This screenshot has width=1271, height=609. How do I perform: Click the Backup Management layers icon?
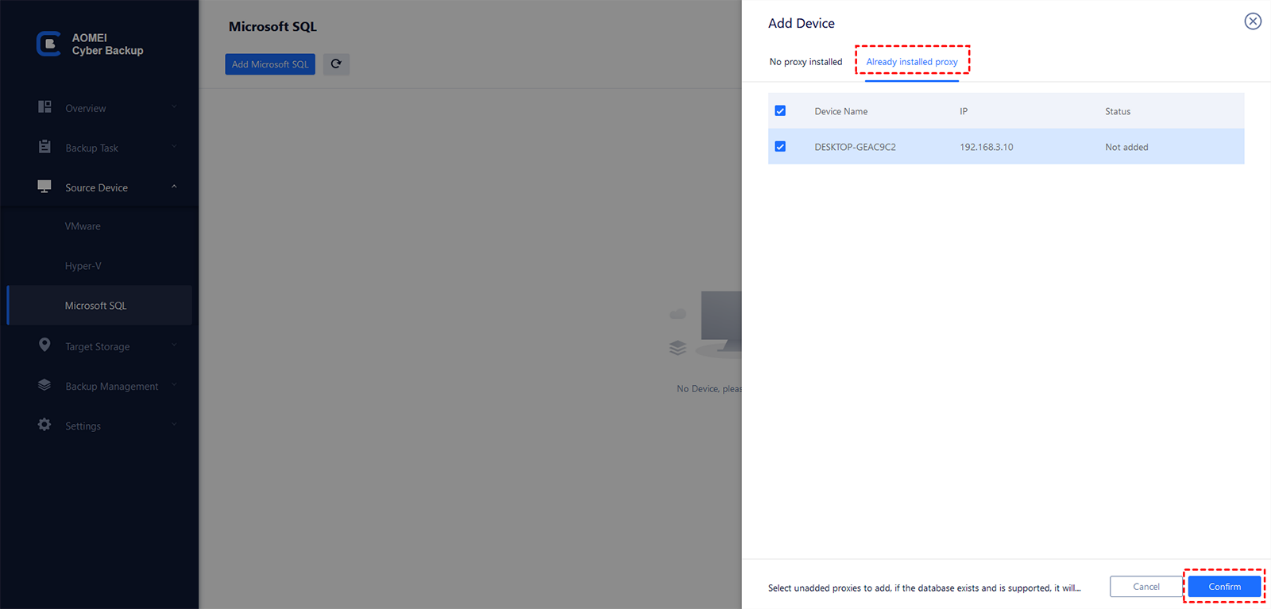coord(44,385)
